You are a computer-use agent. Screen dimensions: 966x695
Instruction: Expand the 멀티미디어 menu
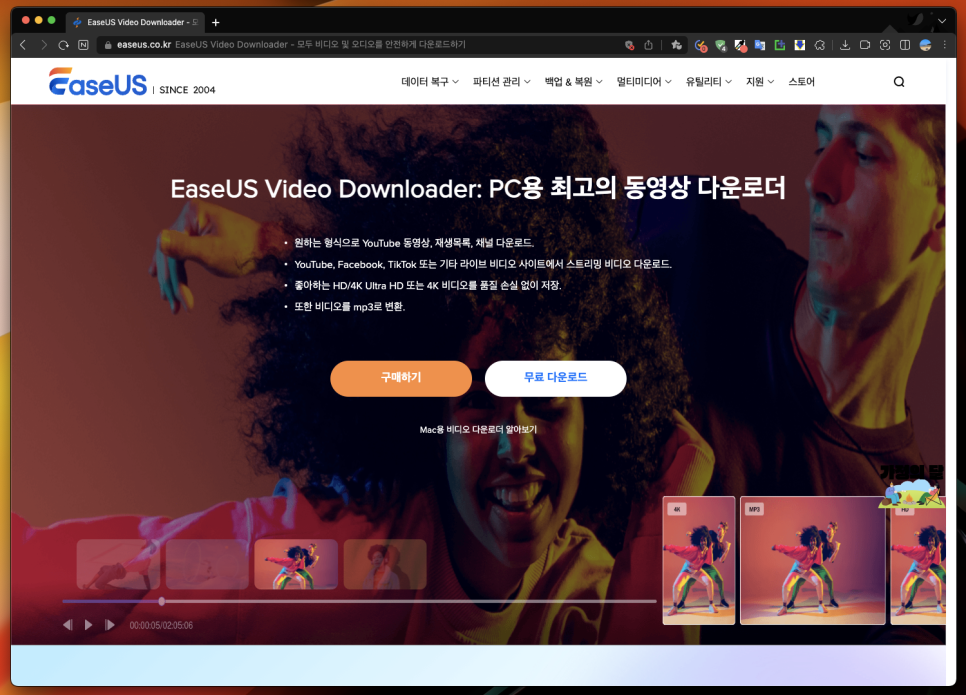click(x=644, y=82)
